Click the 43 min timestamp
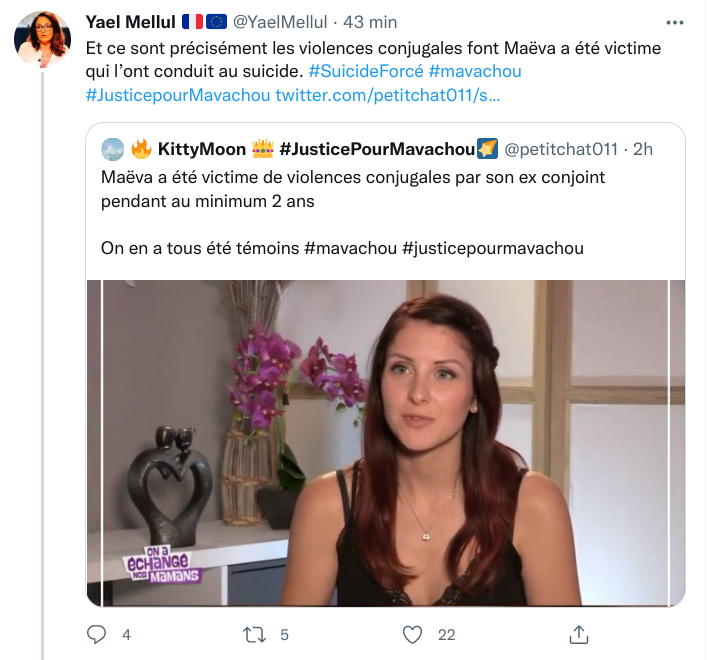Image resolution: width=707 pixels, height=660 pixels. (x=370, y=22)
